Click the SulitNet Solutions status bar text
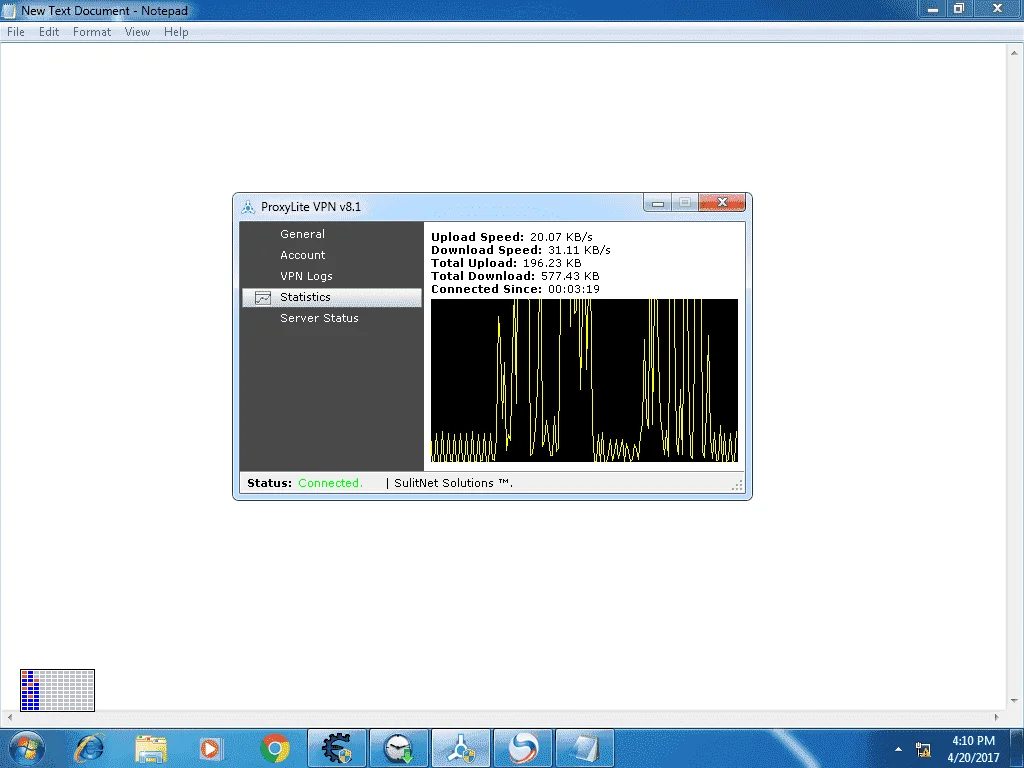The width and height of the screenshot is (1024, 768). tap(453, 483)
